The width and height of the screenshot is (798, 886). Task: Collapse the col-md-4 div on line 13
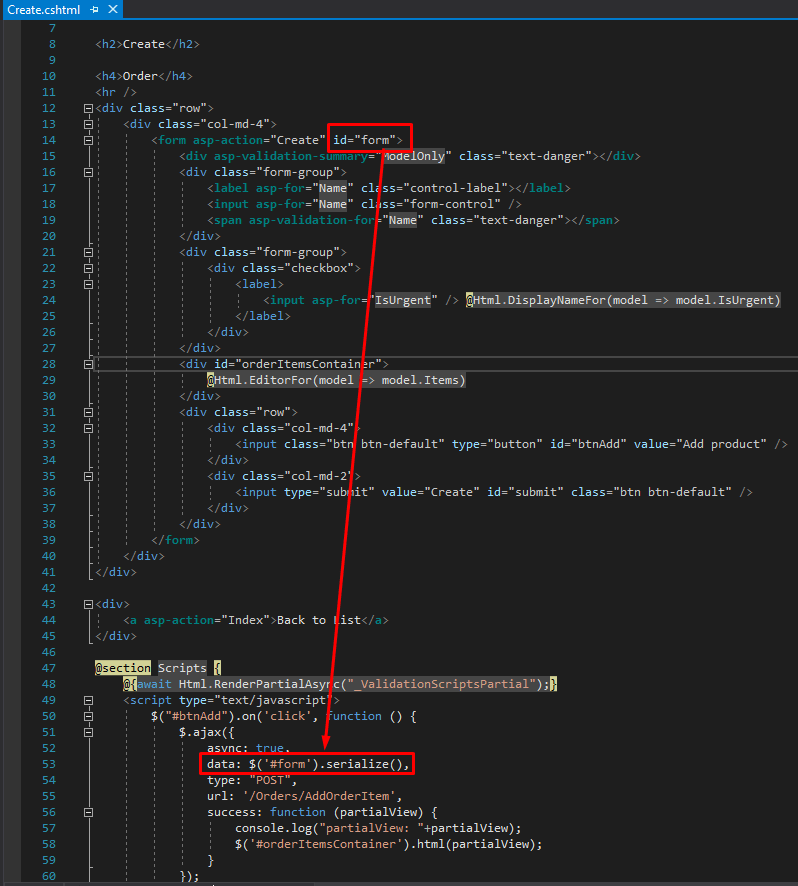click(x=88, y=124)
